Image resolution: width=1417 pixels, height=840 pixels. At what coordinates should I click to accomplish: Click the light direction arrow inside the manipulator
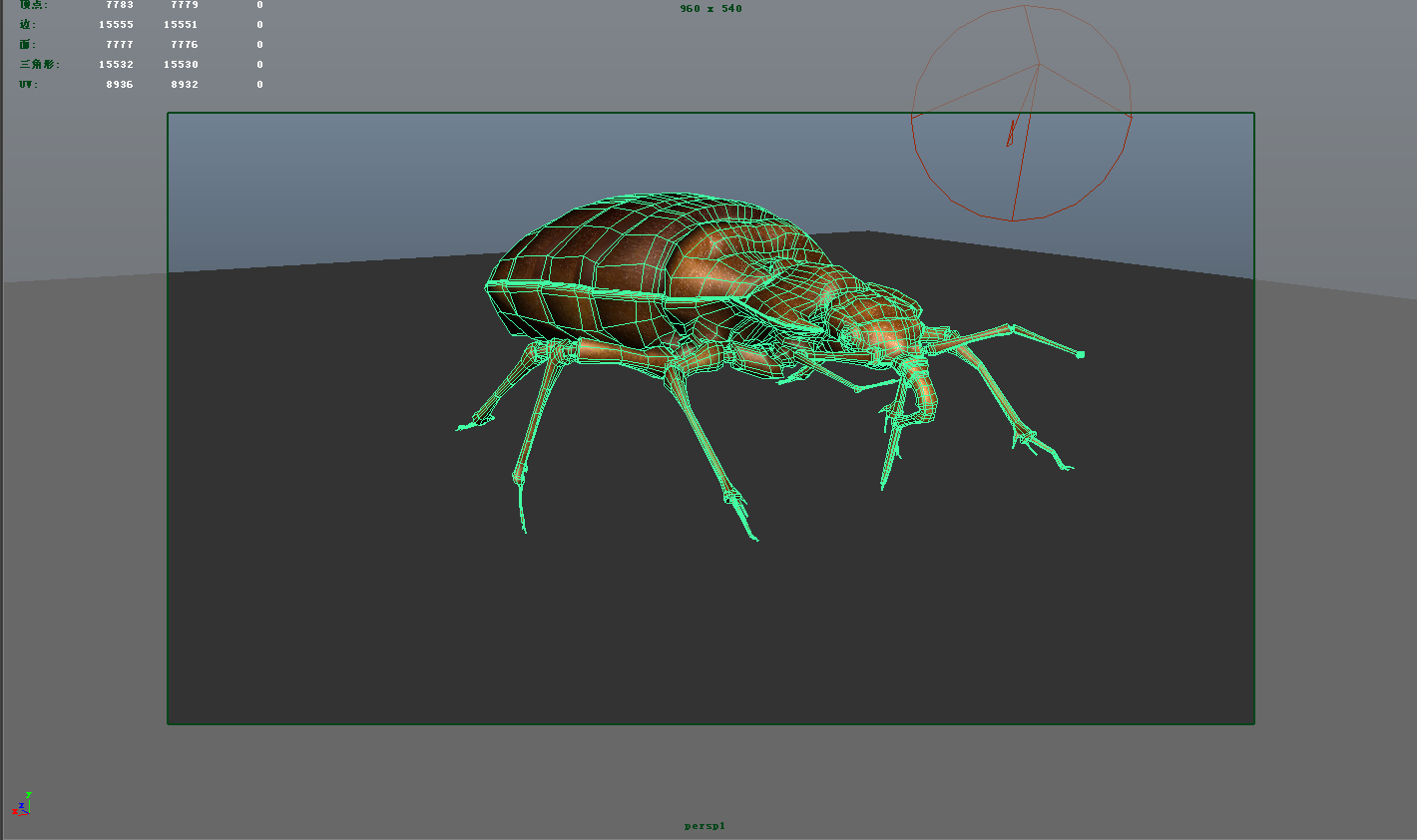(1011, 133)
